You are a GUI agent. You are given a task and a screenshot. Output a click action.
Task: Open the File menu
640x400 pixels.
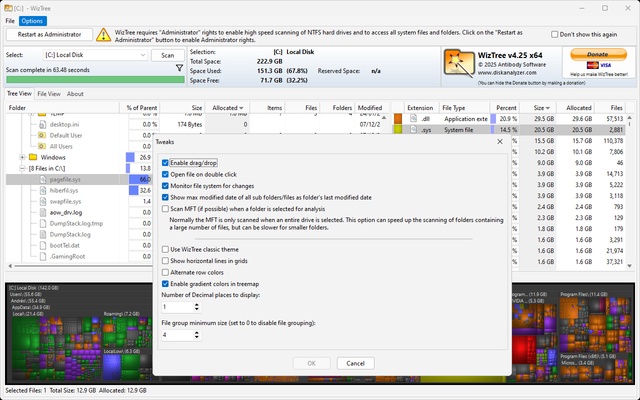coord(10,21)
